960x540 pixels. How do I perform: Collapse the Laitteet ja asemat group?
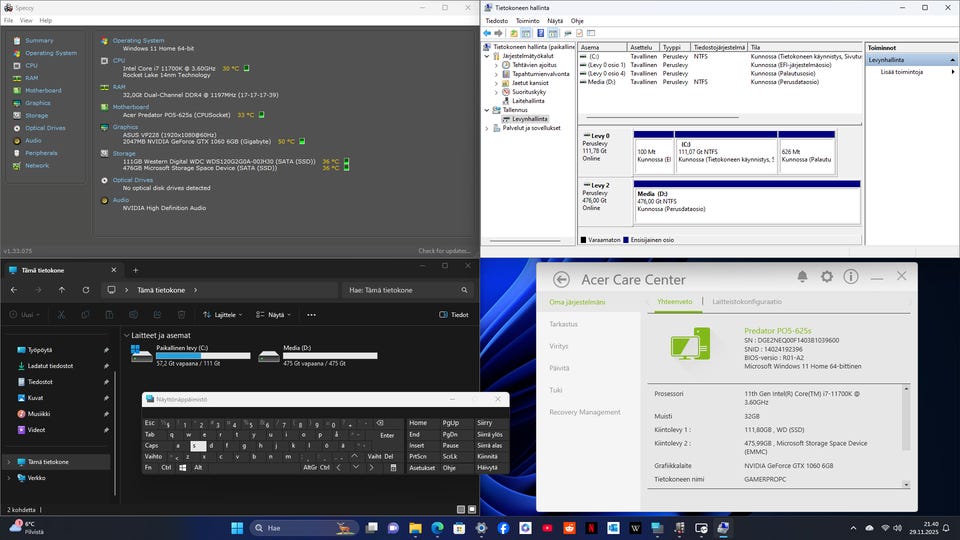(x=127, y=335)
